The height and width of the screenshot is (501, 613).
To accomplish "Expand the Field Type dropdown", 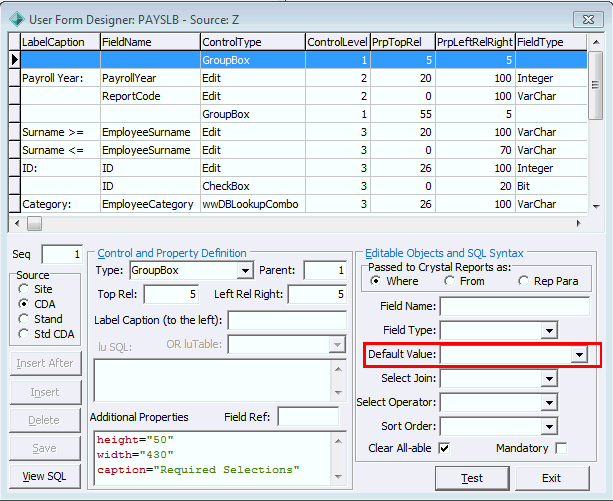I will tap(549, 331).
